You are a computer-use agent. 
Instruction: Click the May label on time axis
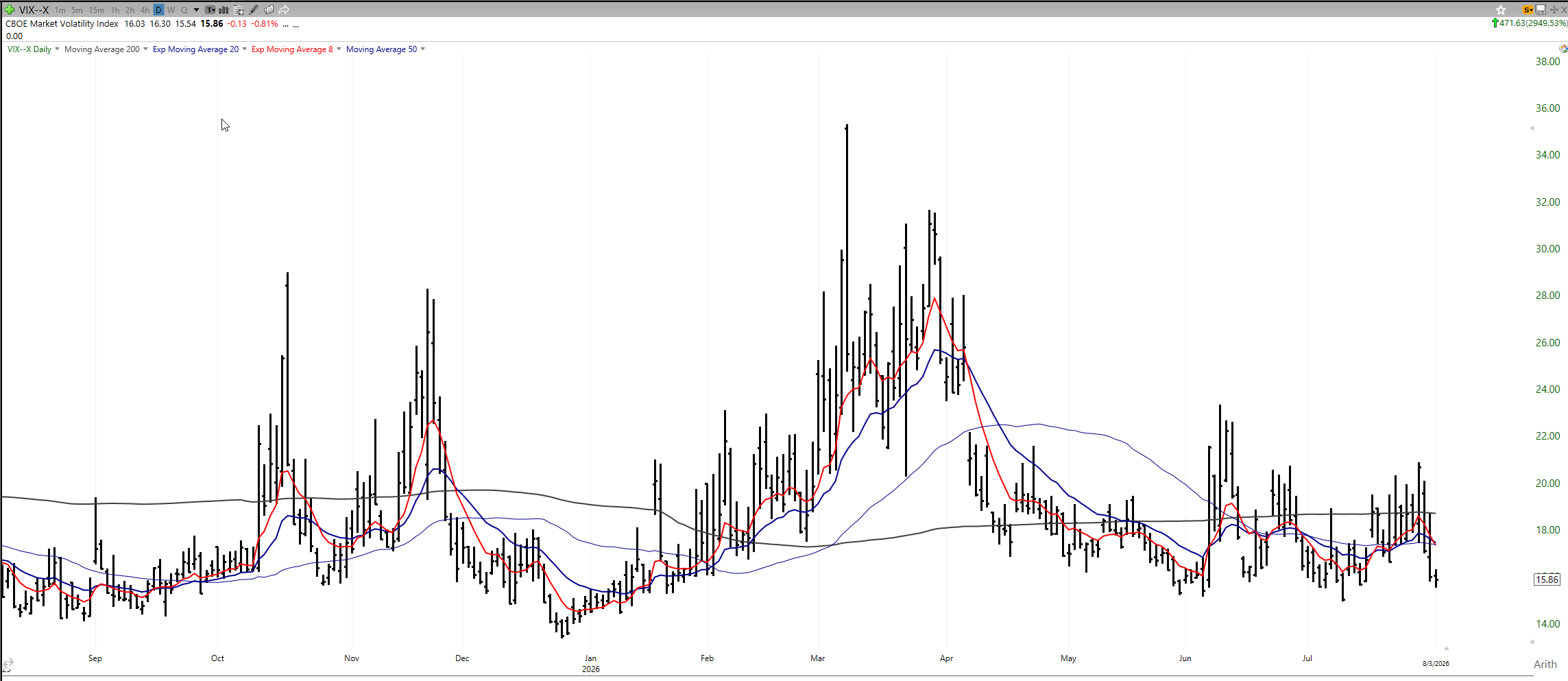pos(1068,658)
